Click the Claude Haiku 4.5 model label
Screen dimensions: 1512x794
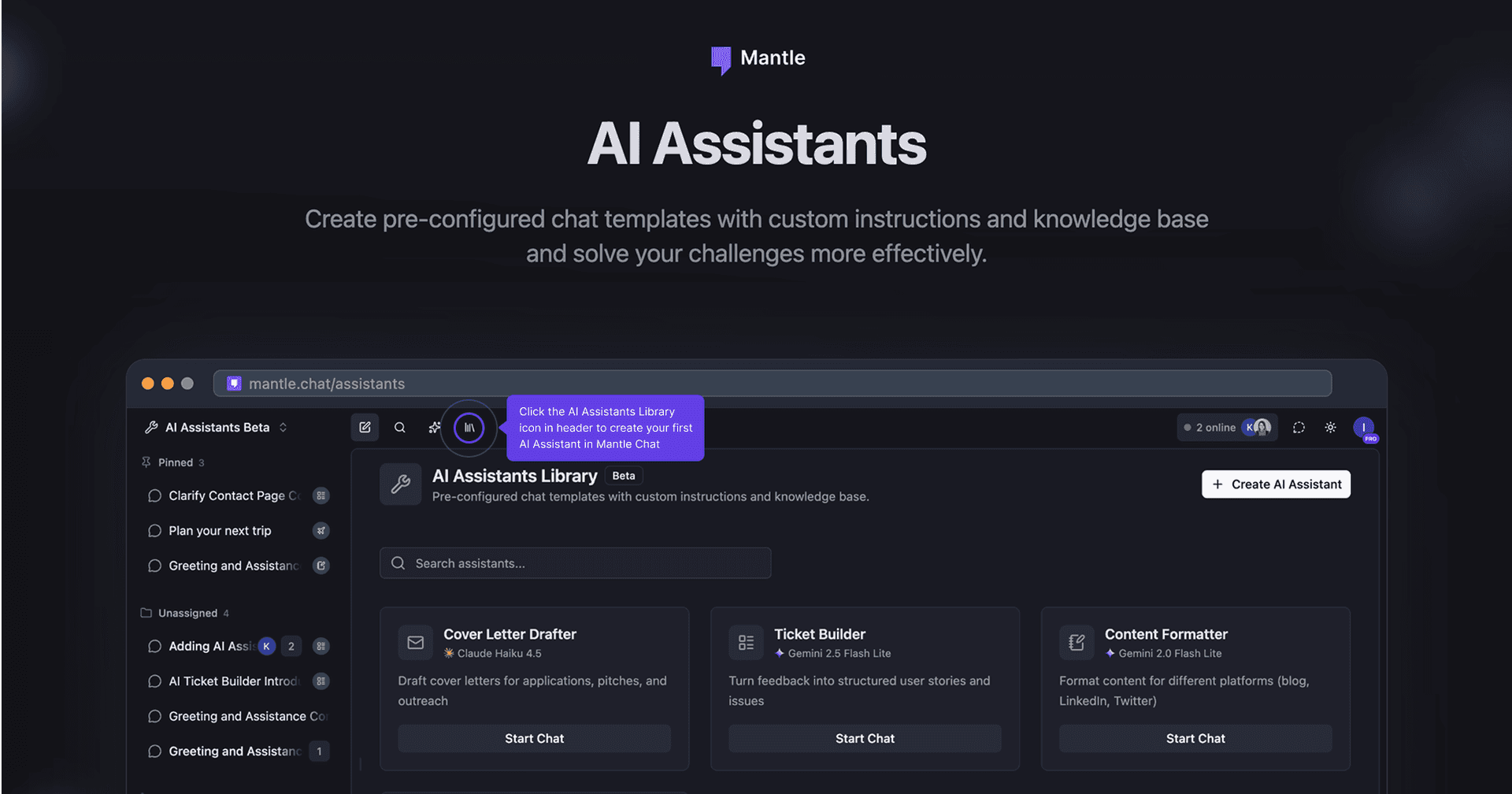click(x=492, y=653)
